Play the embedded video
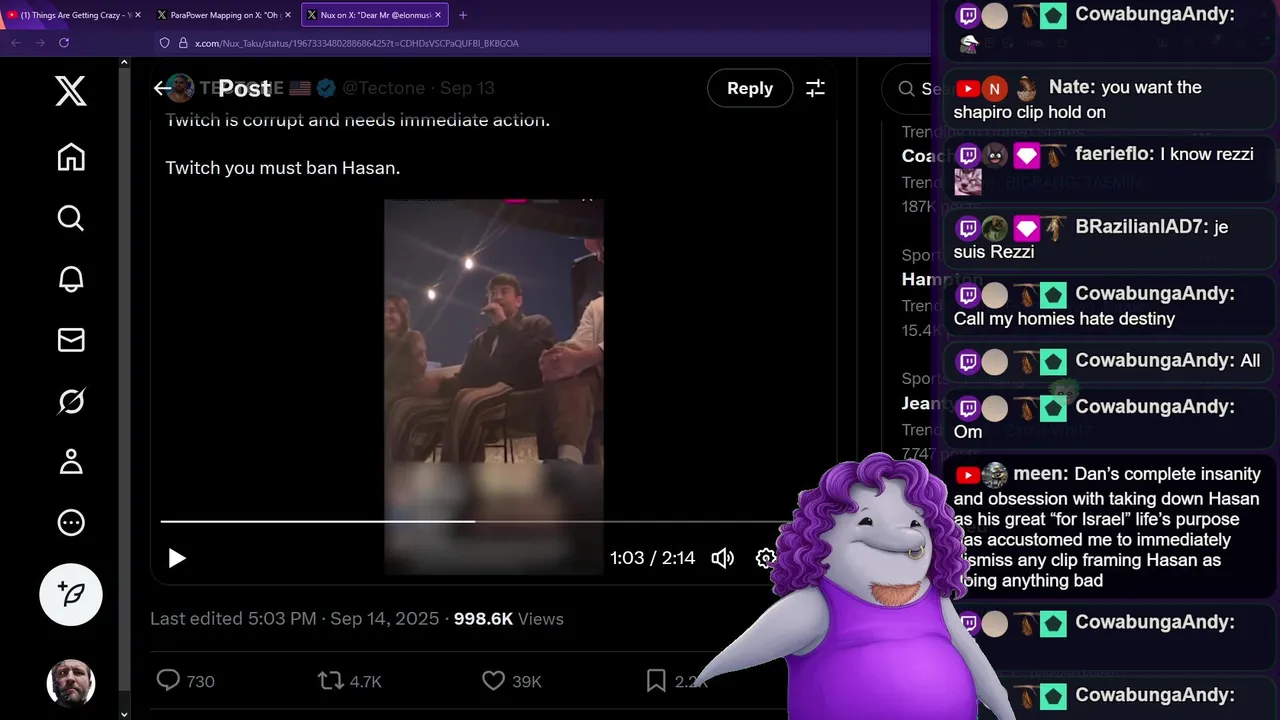The height and width of the screenshot is (720, 1280). pos(176,558)
